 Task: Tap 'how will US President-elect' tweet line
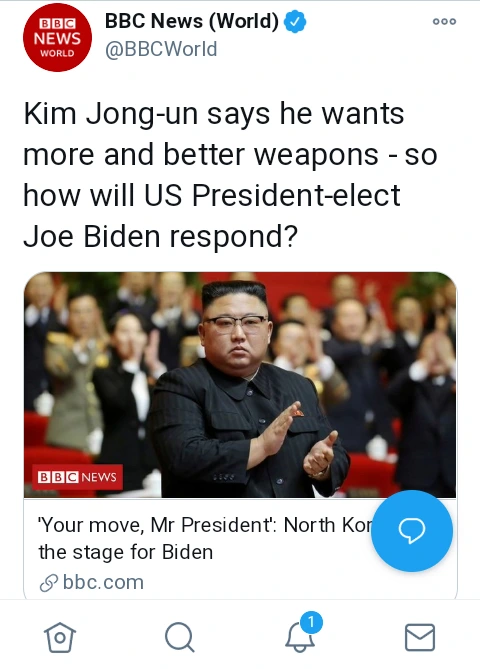212,195
